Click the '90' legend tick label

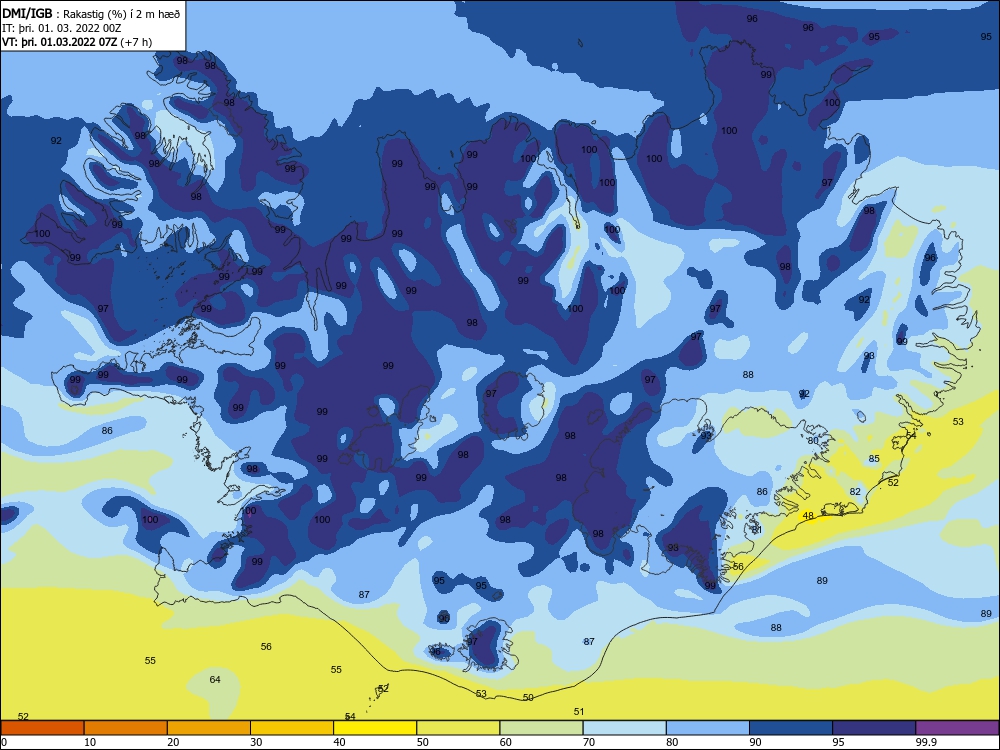(755, 742)
